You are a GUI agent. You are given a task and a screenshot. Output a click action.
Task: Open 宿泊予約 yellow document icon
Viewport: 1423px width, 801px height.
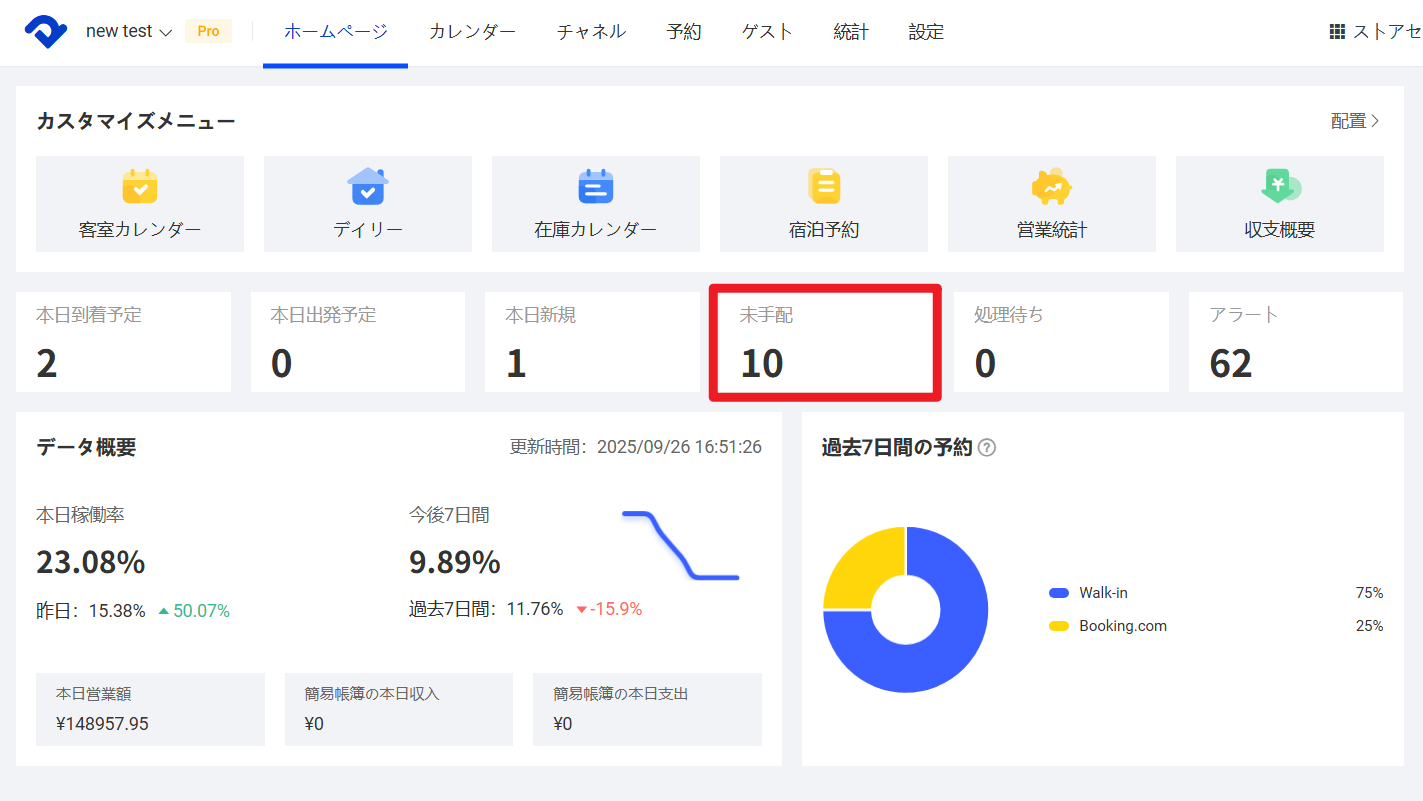click(824, 186)
